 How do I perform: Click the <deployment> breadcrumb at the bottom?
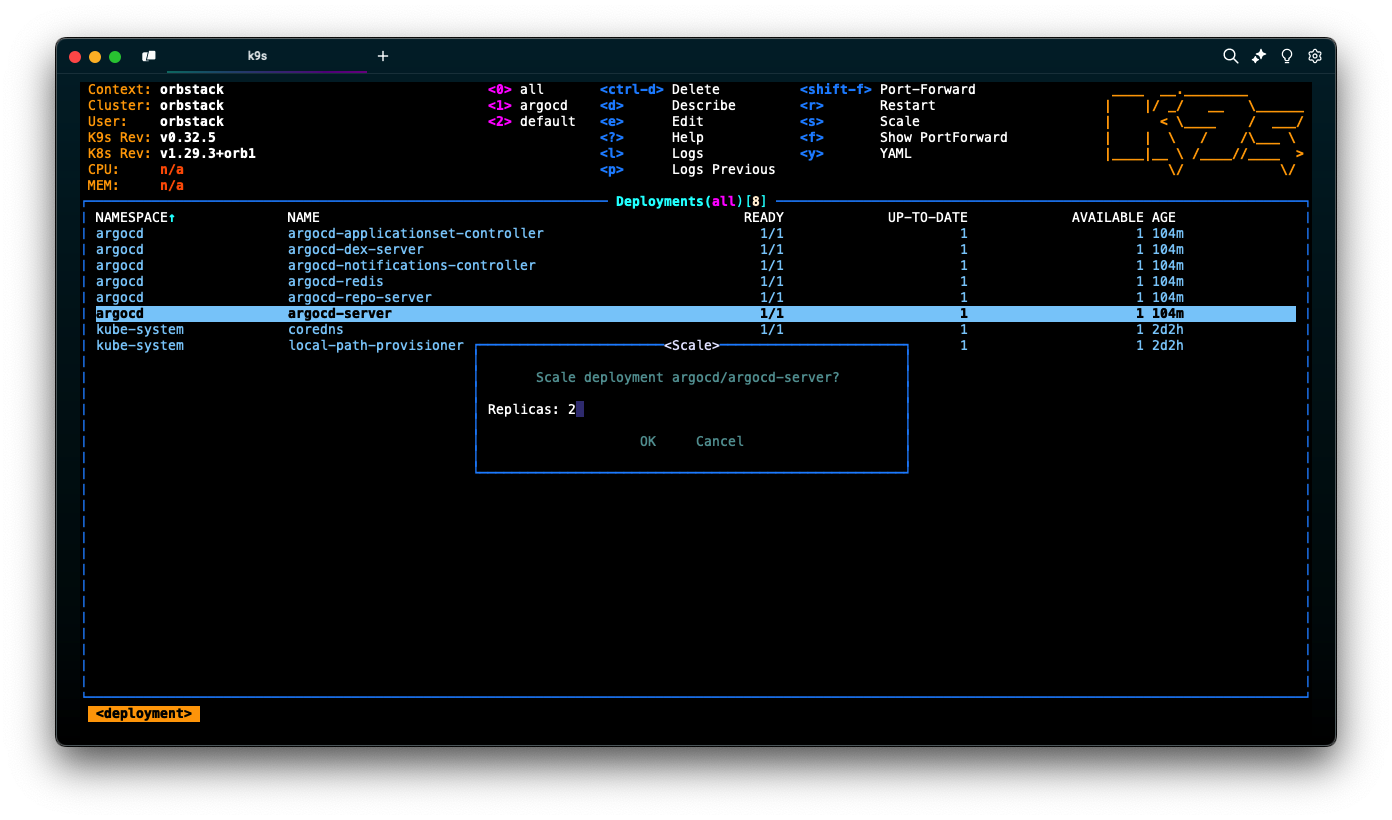[144, 714]
